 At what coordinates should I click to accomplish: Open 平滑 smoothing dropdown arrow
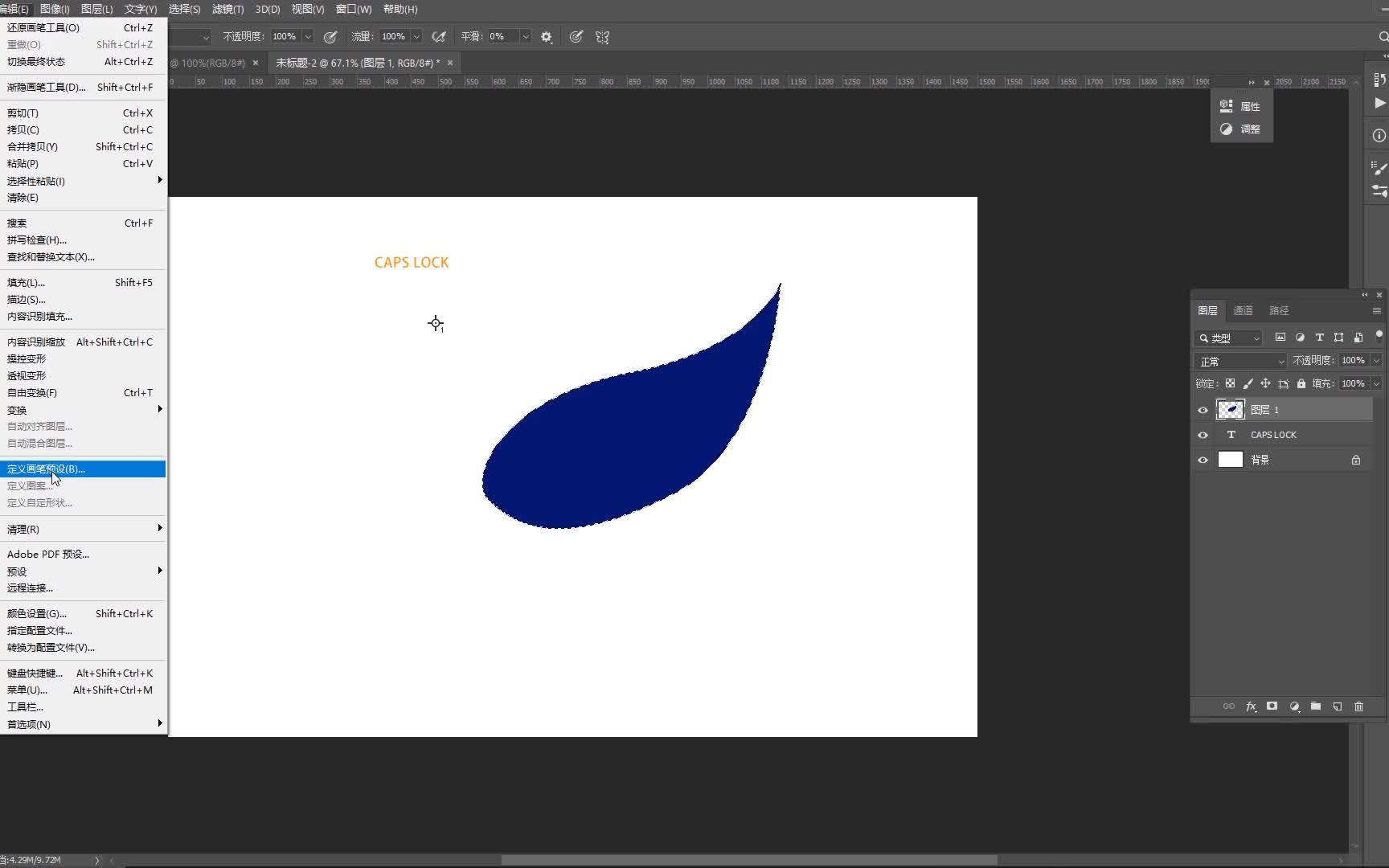pos(526,37)
